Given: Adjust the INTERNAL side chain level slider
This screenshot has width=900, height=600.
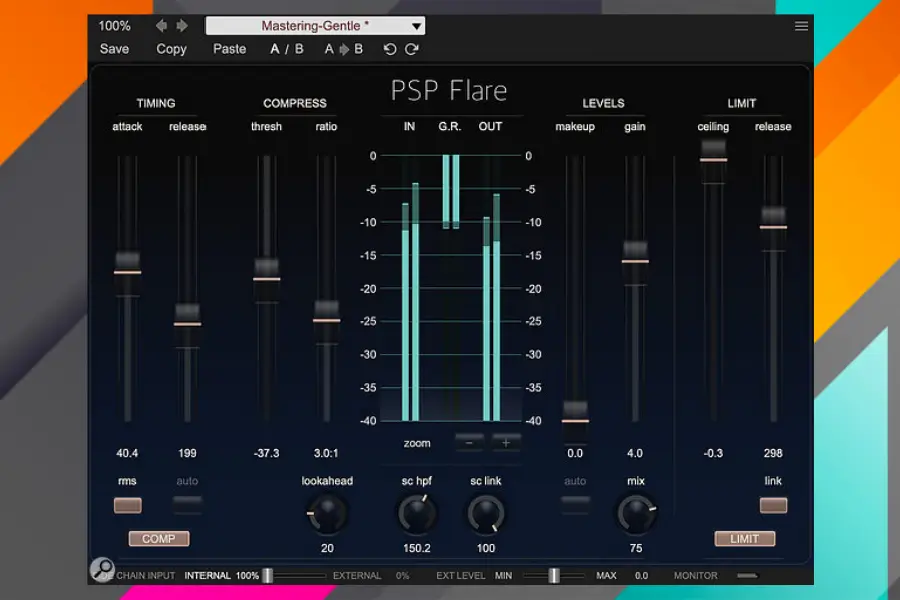Looking at the screenshot, I should click(267, 575).
